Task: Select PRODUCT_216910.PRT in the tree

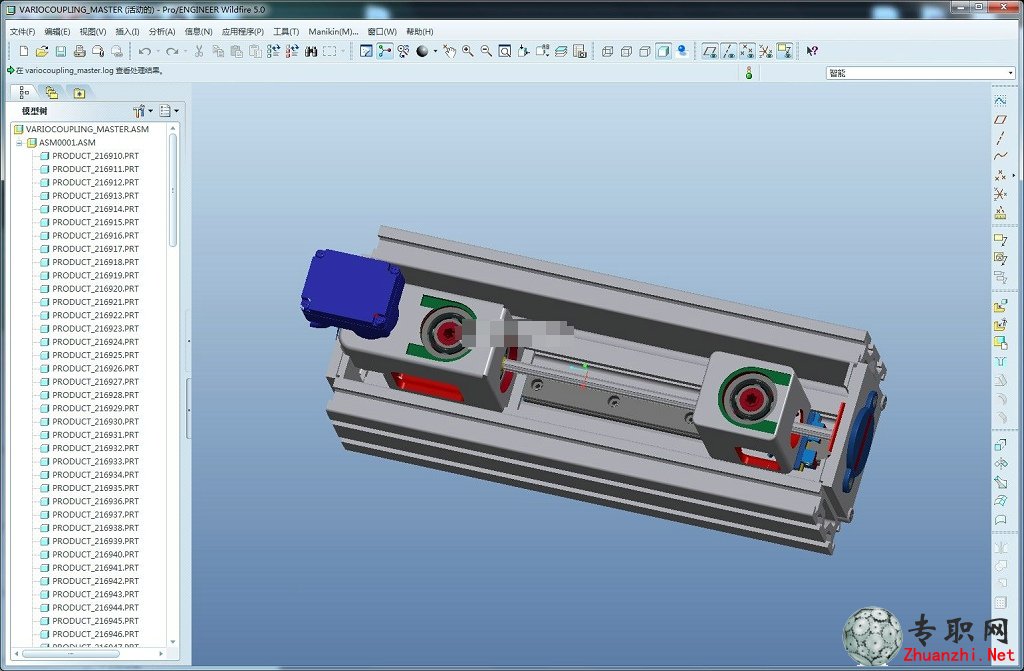Action: point(89,155)
